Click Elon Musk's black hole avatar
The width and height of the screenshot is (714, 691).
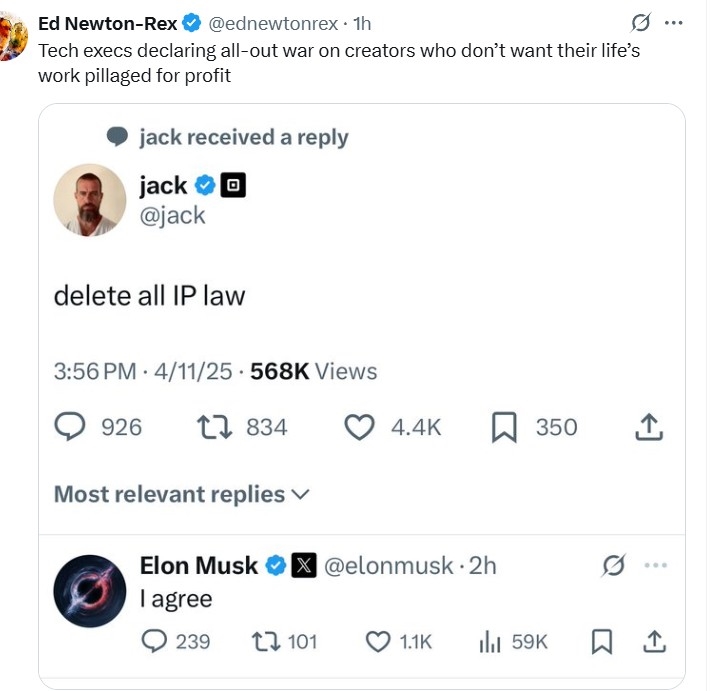click(x=89, y=591)
